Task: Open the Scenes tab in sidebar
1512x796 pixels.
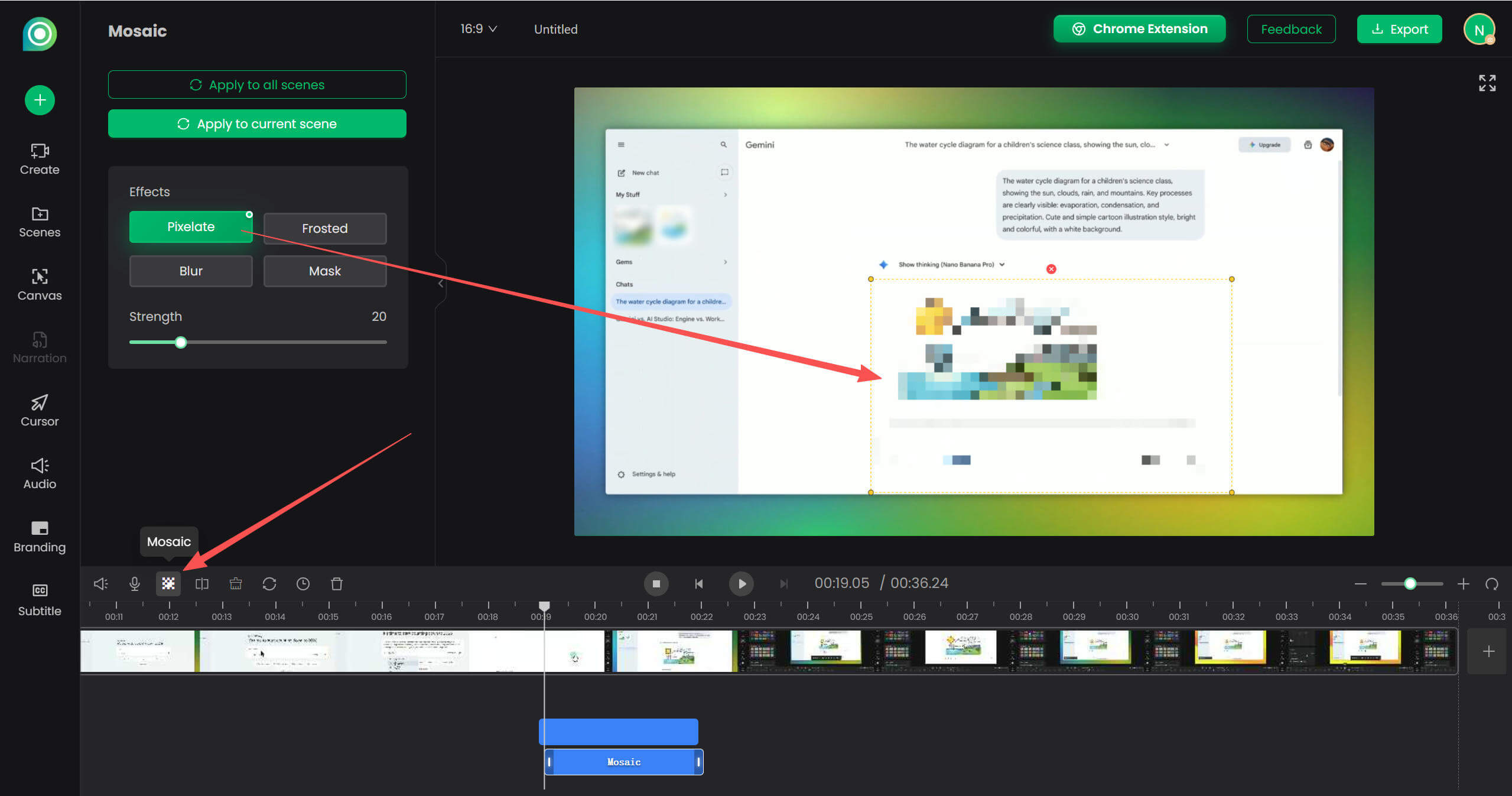Action: click(40, 222)
